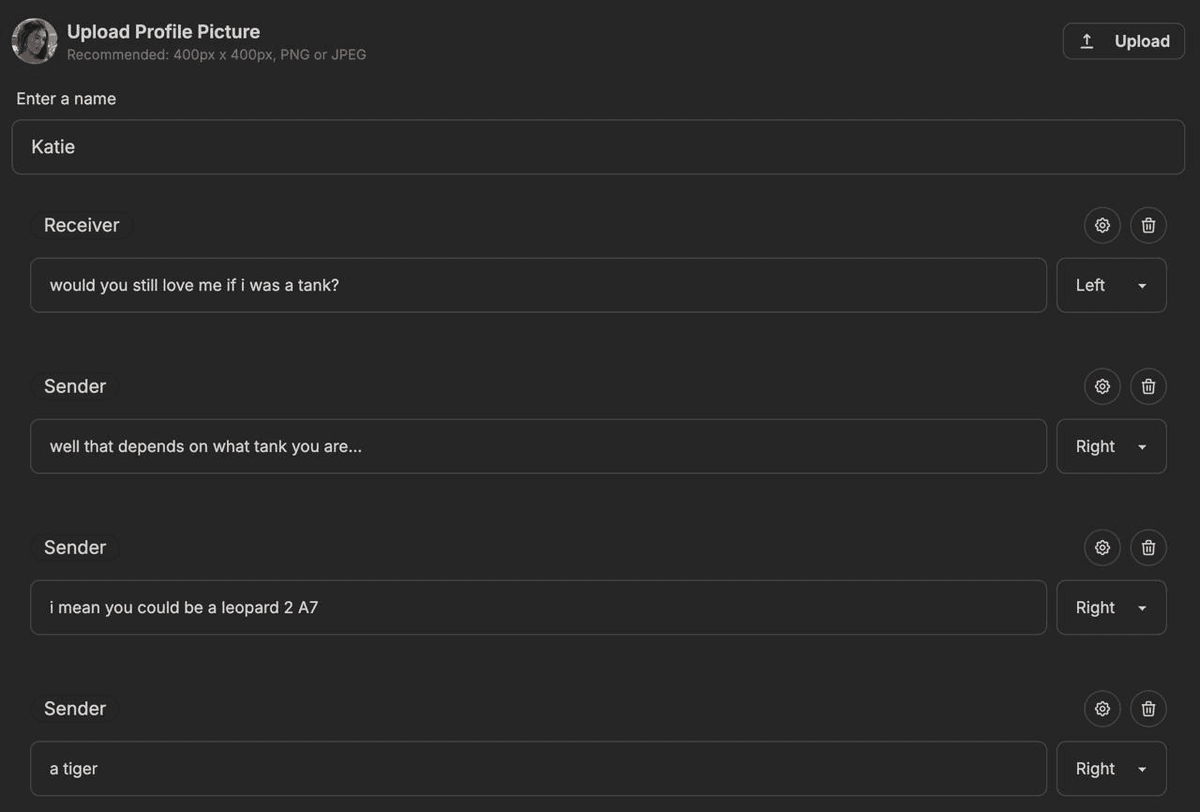This screenshot has width=1200, height=812.
Task: Edit the 'would you still love me' message
Action: (x=538, y=285)
